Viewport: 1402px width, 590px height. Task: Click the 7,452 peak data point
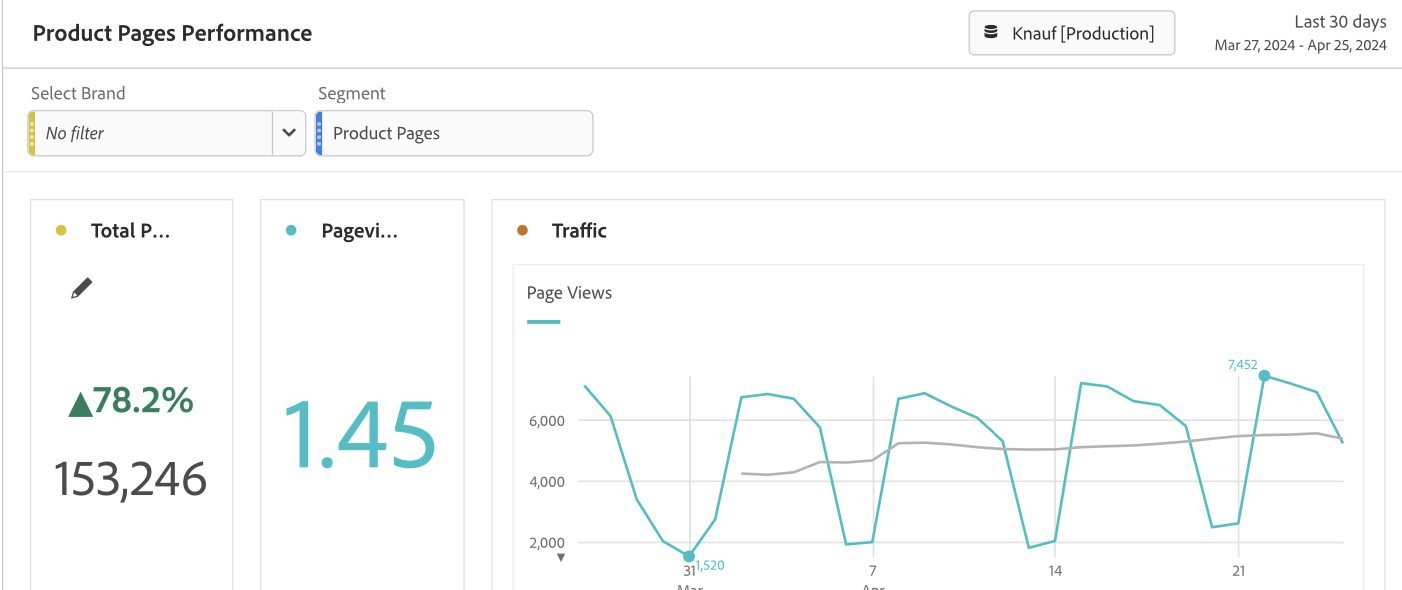click(1264, 376)
